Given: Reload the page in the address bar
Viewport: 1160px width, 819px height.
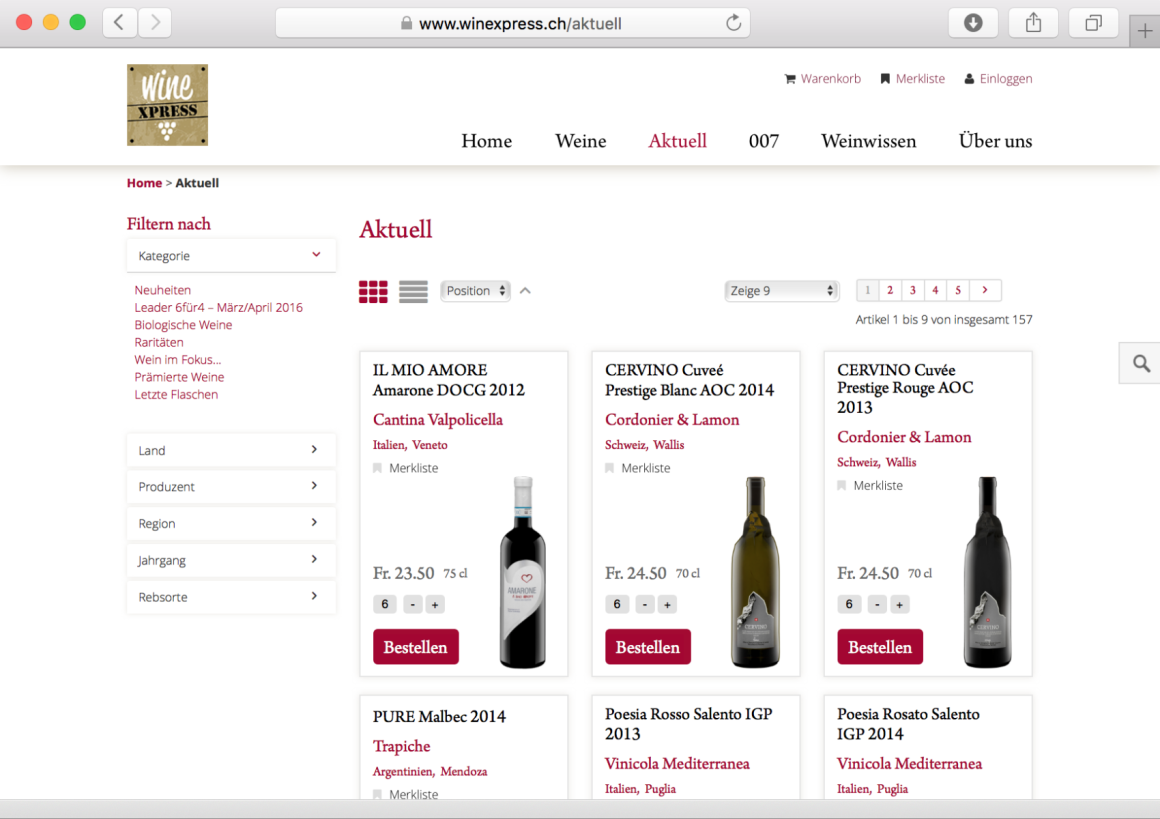Looking at the screenshot, I should [x=733, y=23].
